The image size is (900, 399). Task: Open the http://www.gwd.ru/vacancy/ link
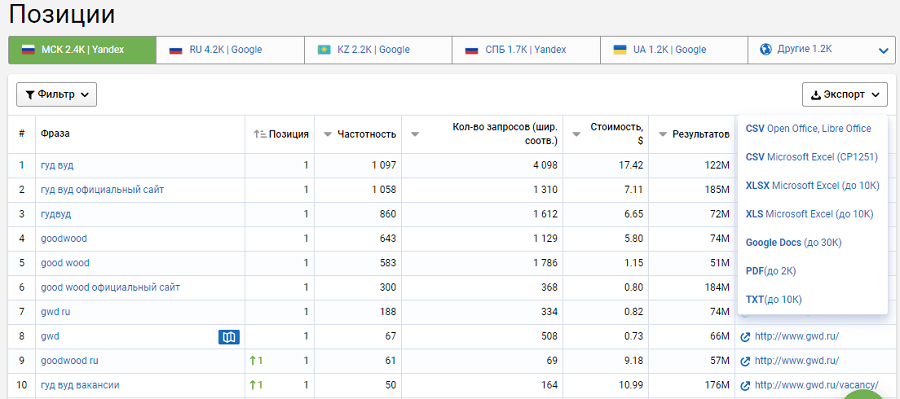[816, 385]
